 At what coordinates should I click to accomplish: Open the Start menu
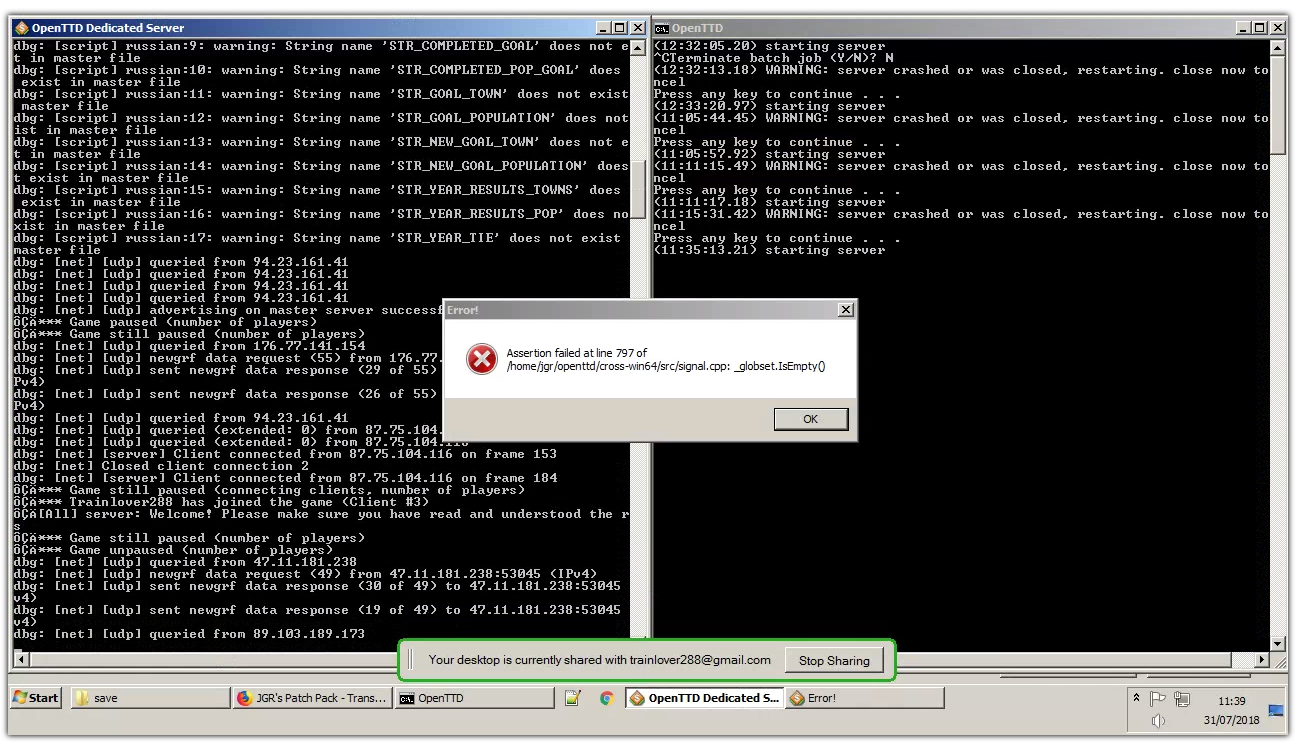tap(36, 698)
